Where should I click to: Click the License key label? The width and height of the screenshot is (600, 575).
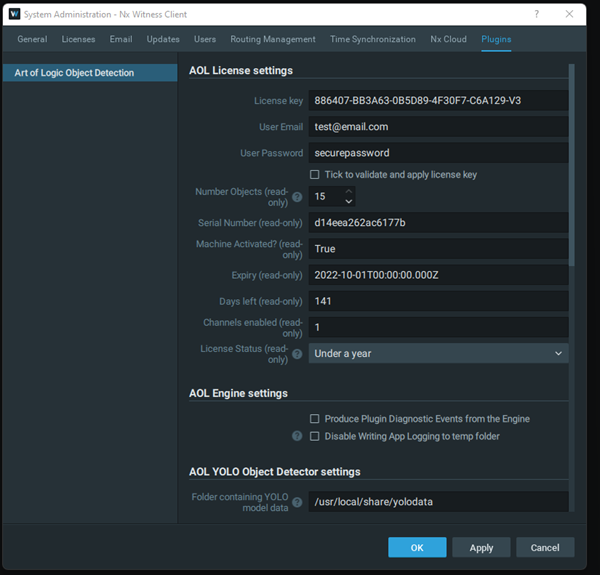[279, 101]
